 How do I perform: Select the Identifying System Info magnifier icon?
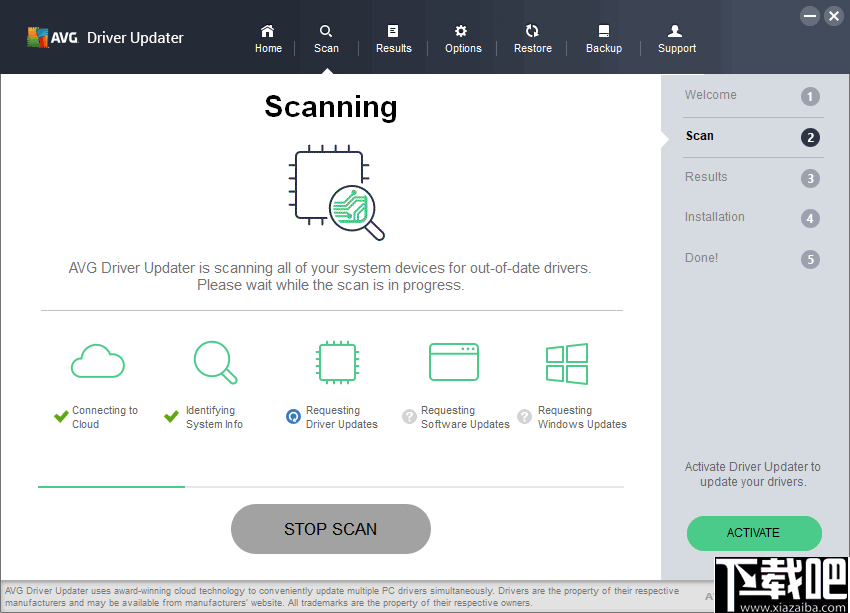pyautogui.click(x=215, y=362)
